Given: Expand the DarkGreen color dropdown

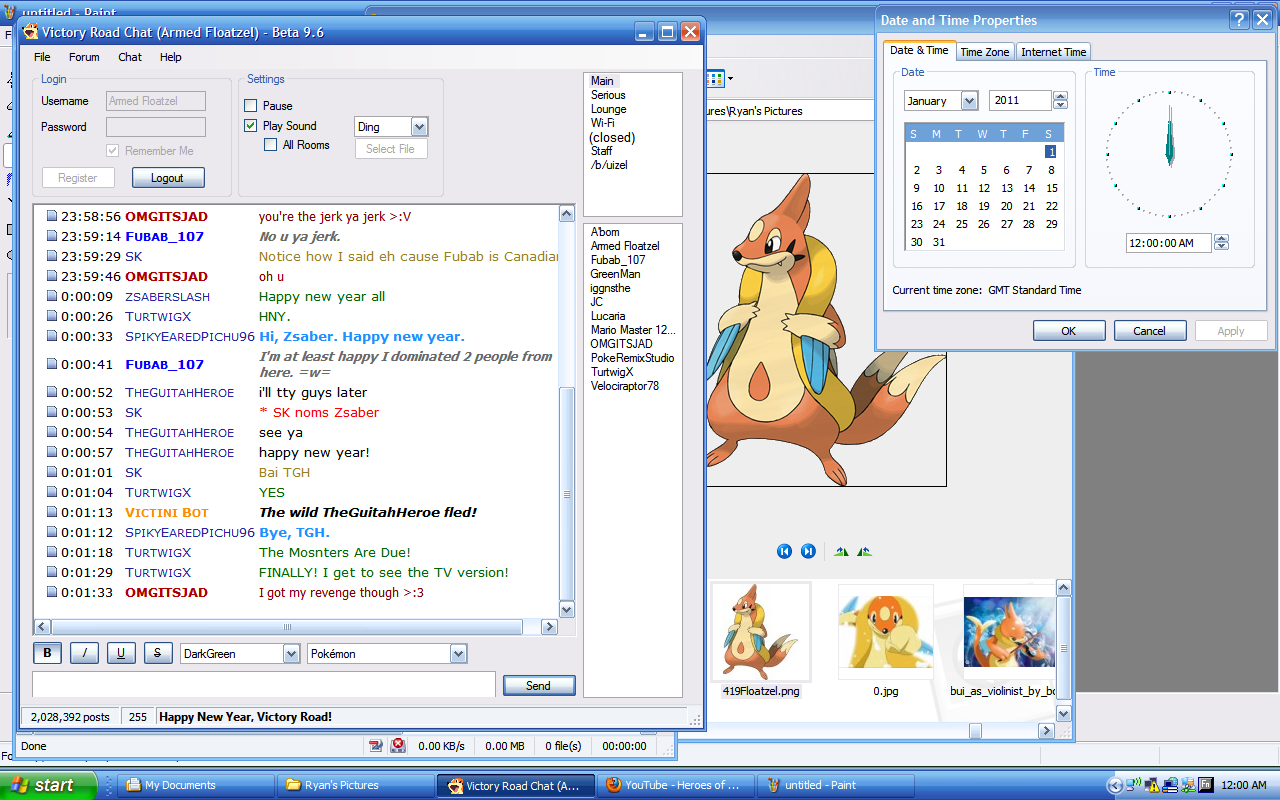Looking at the screenshot, I should pos(291,654).
